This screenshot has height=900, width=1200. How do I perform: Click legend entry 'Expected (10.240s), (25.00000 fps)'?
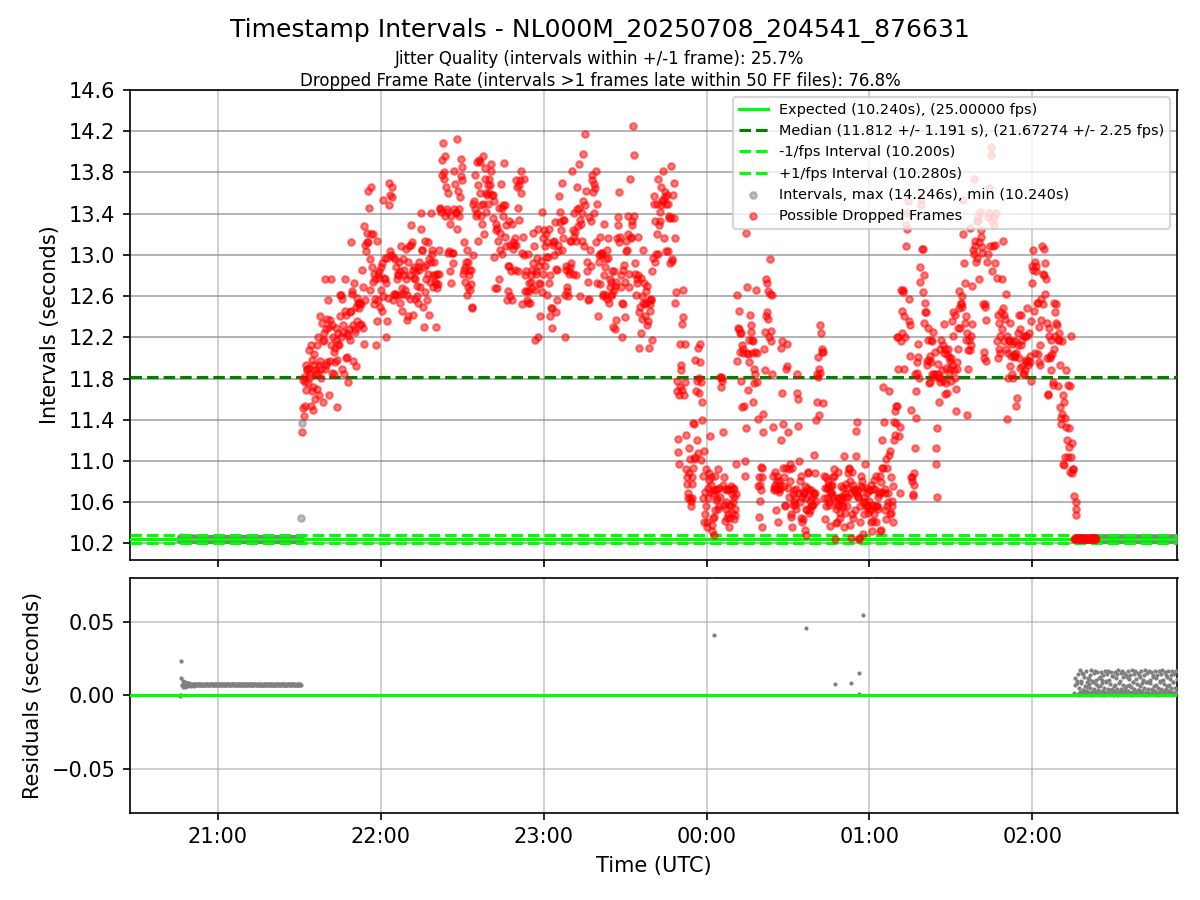pos(908,109)
